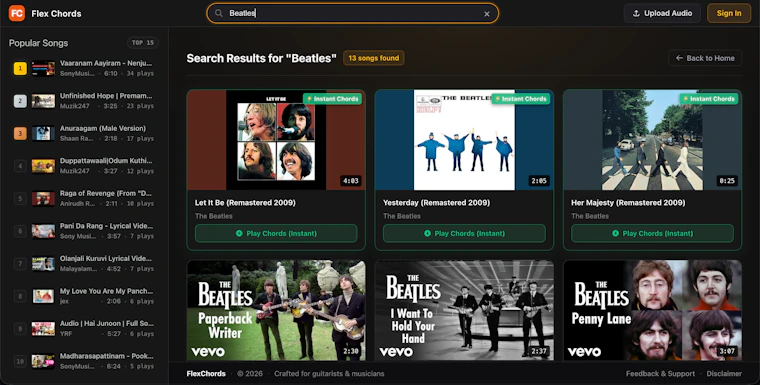The height and width of the screenshot is (385, 760).
Task: Open the Feedback & Support link
Action: click(660, 374)
